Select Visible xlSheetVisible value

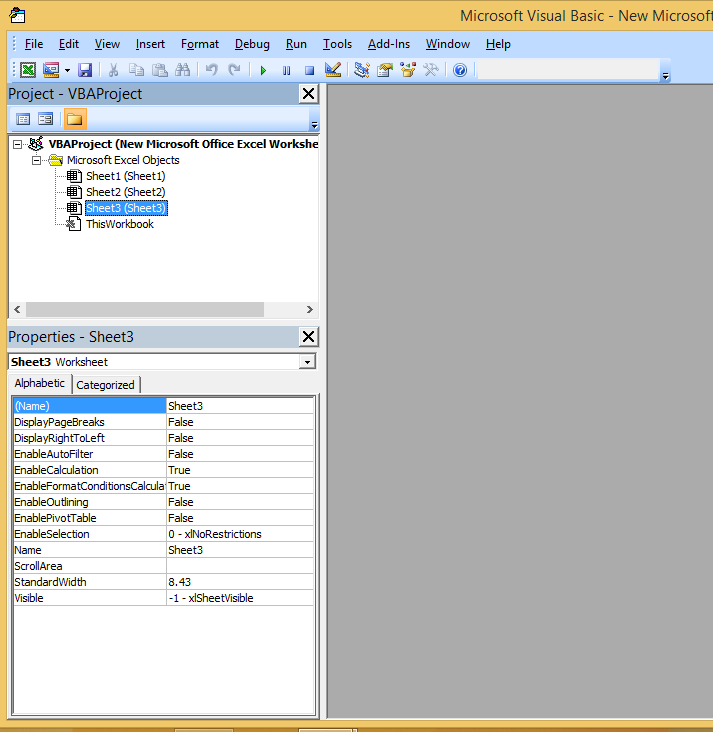tap(240, 598)
